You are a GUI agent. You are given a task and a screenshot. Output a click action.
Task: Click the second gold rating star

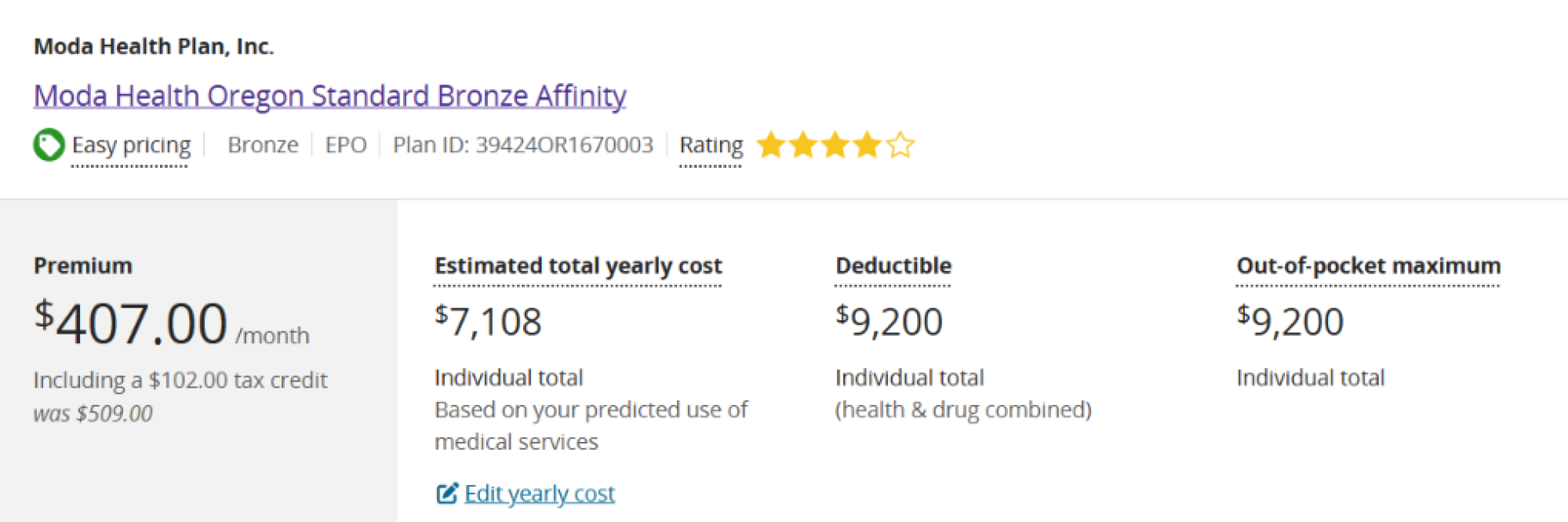[803, 145]
